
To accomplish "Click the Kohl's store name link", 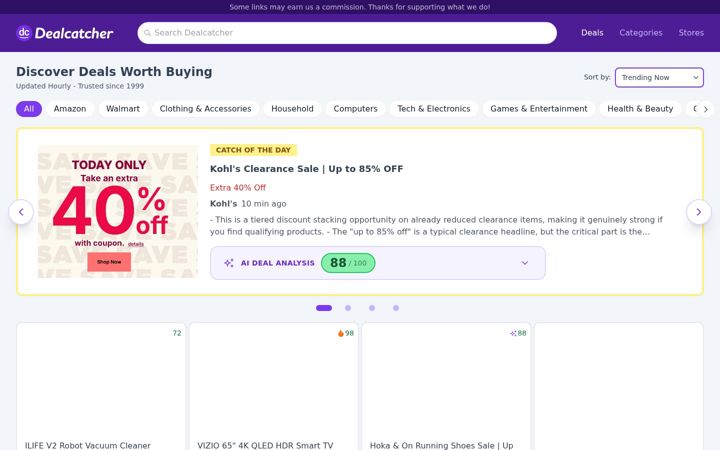I will 223,204.
